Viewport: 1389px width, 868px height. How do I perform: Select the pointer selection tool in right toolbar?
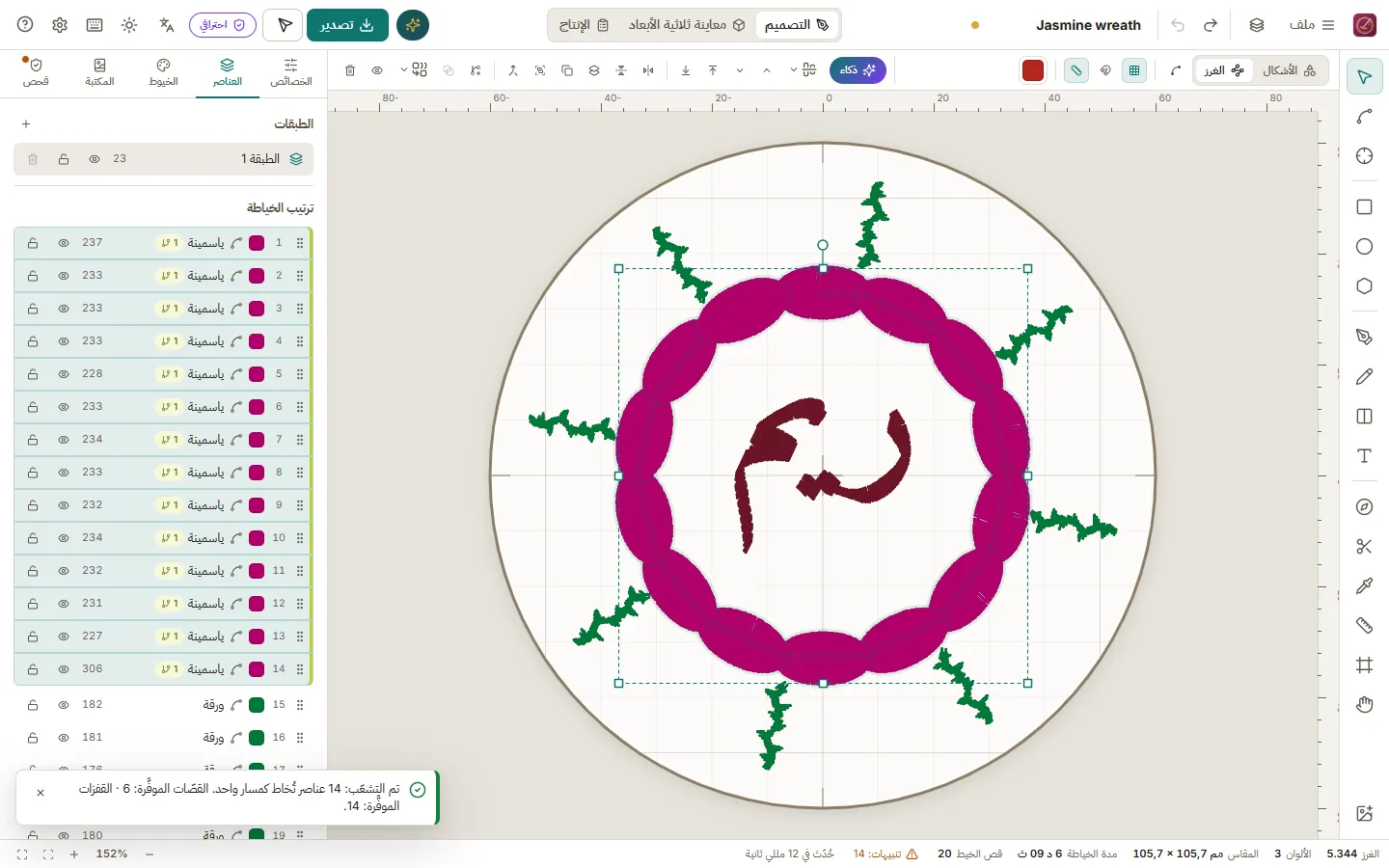[x=1364, y=77]
